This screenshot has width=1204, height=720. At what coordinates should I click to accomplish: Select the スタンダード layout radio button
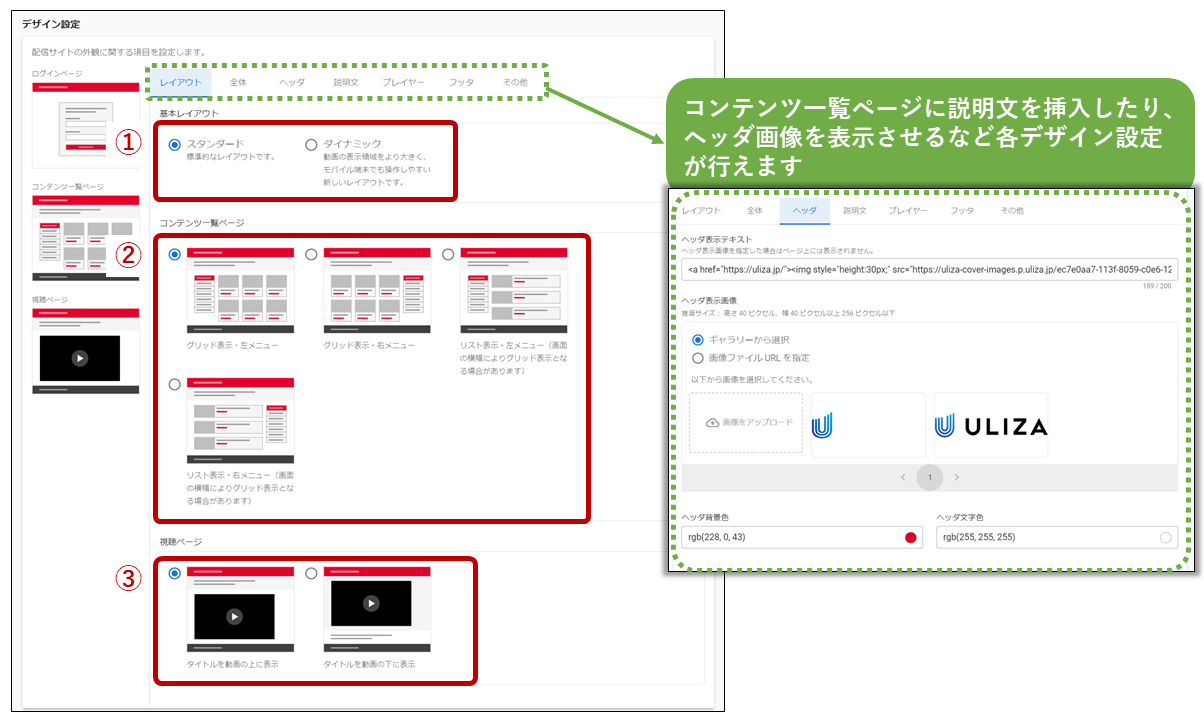[x=175, y=145]
